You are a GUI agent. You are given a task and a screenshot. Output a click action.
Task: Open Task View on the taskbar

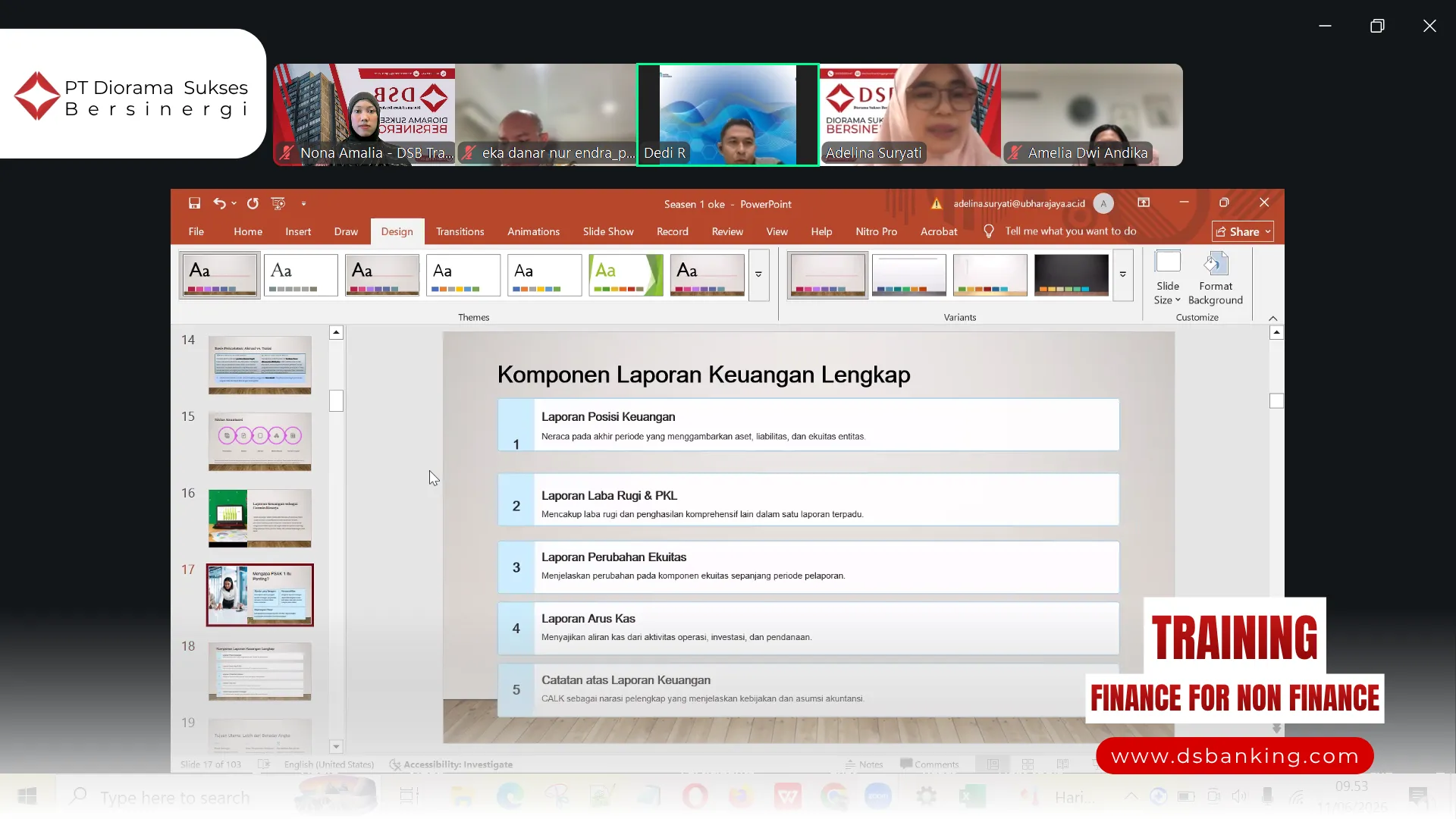[x=409, y=796]
